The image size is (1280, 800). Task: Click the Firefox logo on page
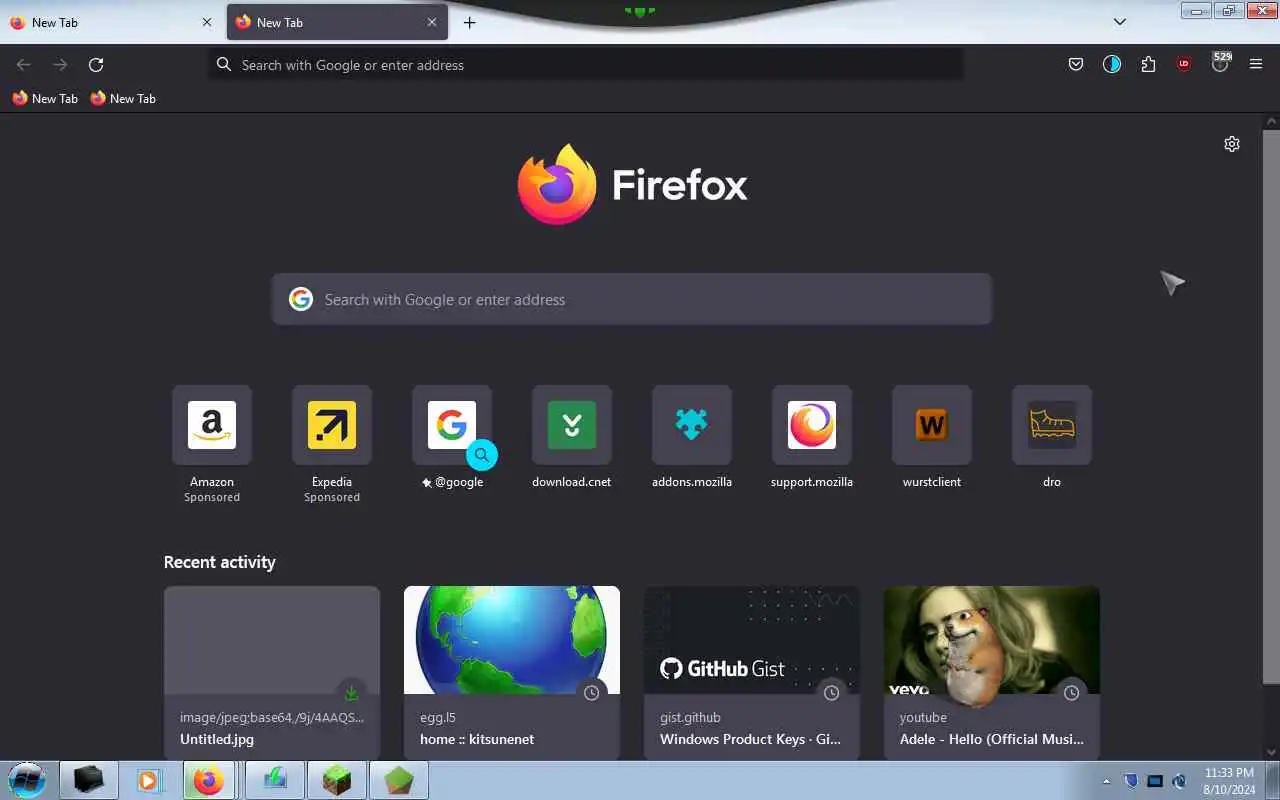point(632,184)
